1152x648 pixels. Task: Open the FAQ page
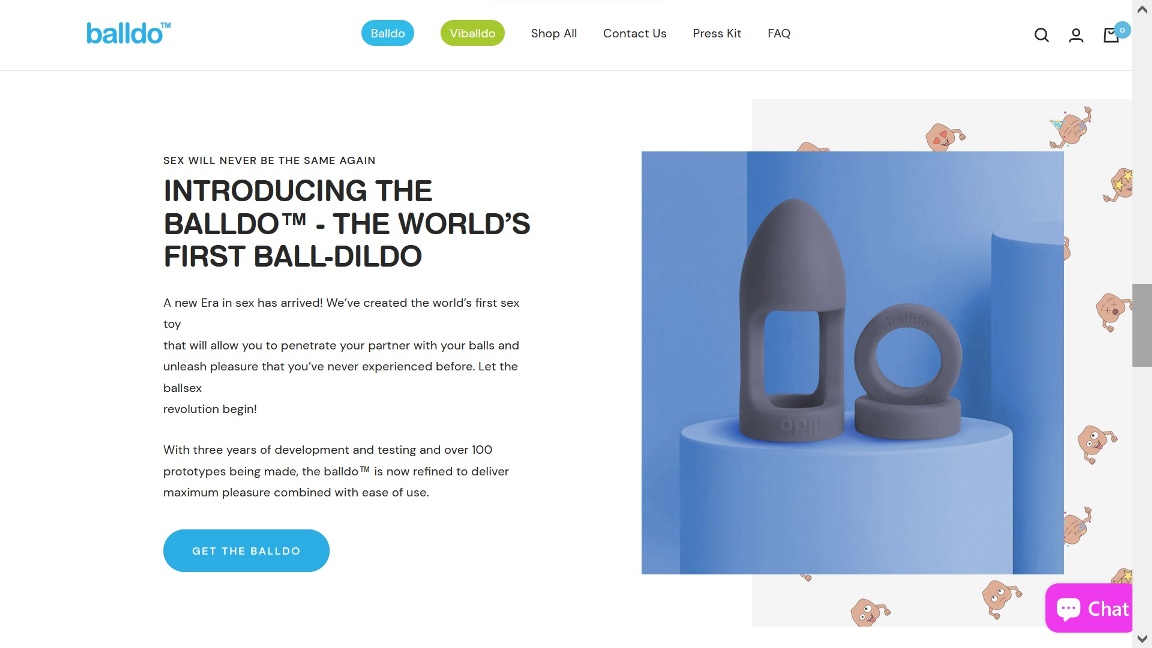point(779,33)
